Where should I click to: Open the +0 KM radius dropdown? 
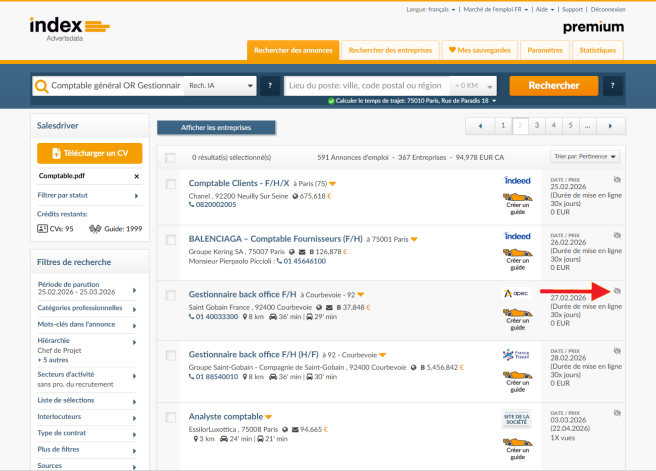point(473,86)
